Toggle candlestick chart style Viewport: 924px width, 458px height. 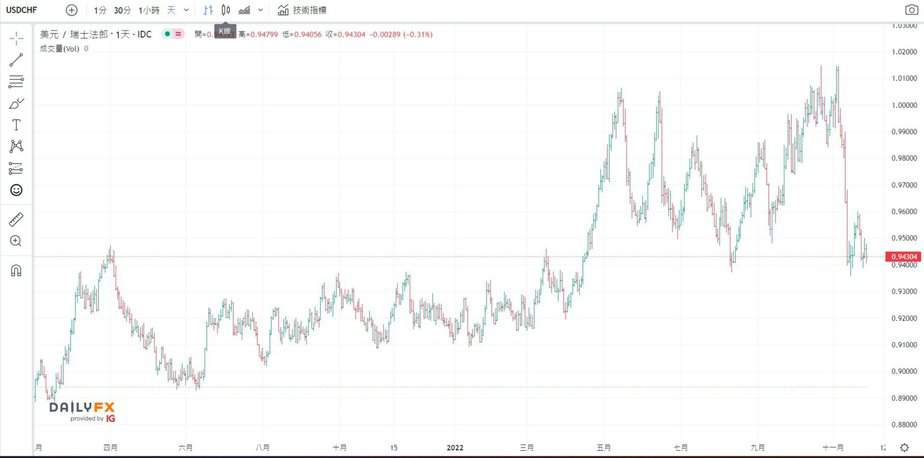tap(226, 10)
